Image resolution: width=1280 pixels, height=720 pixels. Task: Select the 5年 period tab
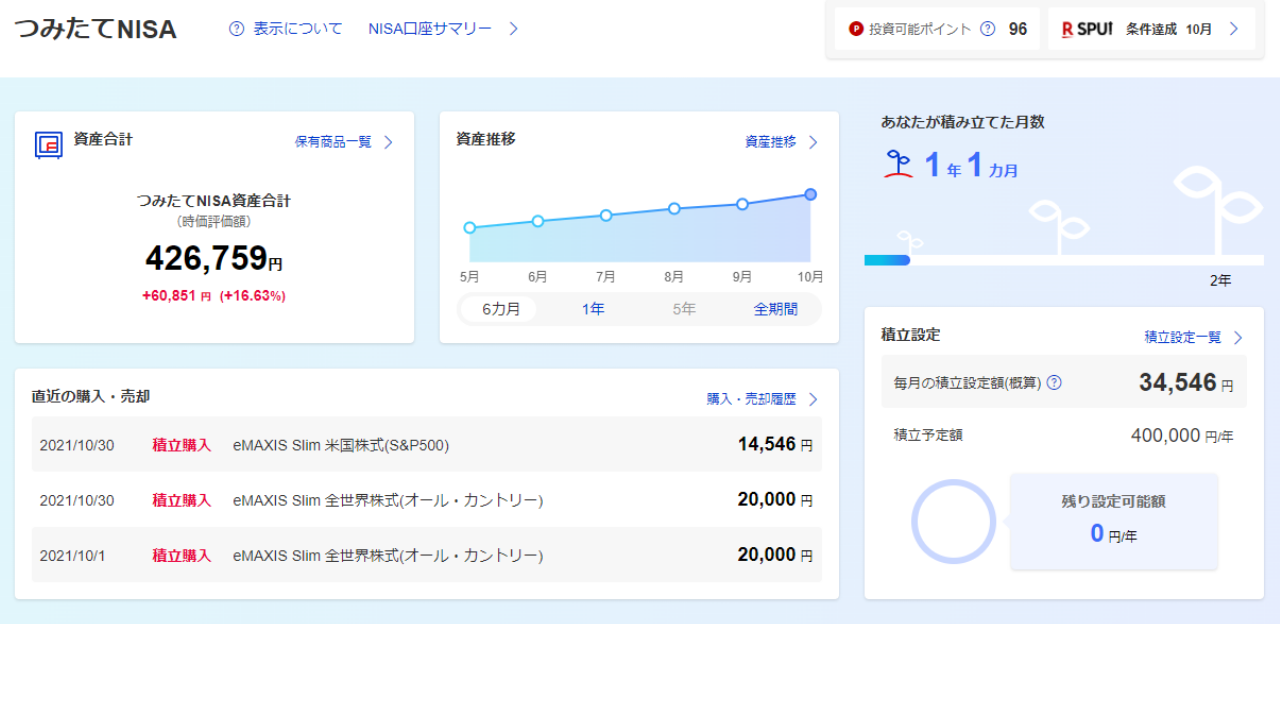tap(684, 309)
